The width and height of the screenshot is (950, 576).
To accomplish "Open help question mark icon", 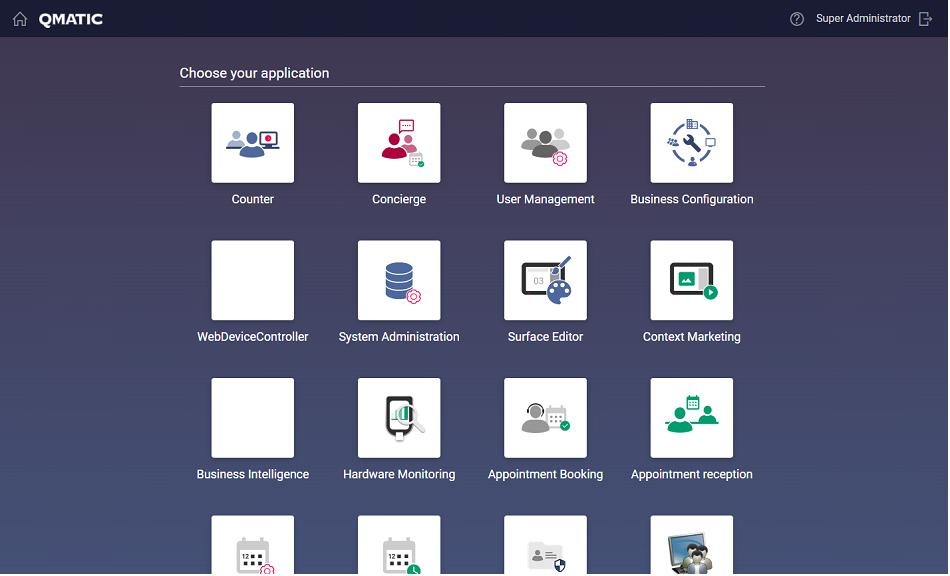I will pyautogui.click(x=797, y=19).
